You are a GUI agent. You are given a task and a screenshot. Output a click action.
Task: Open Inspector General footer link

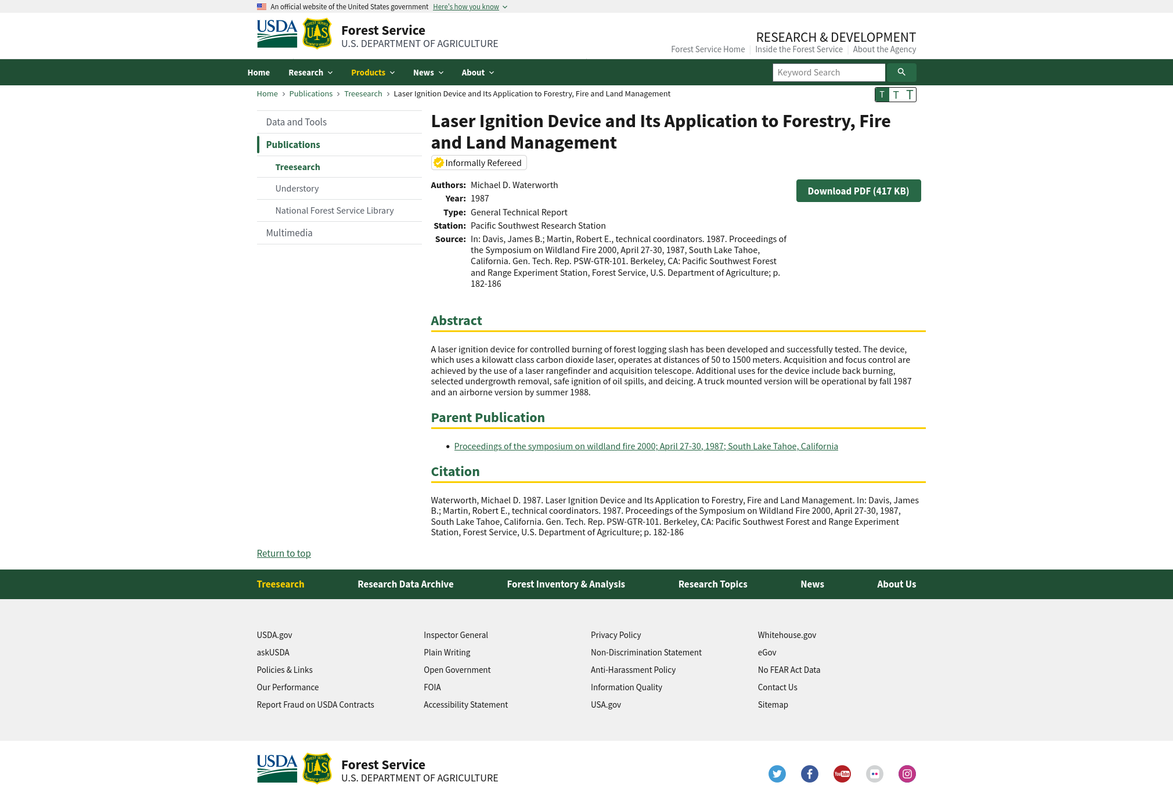tap(456, 635)
